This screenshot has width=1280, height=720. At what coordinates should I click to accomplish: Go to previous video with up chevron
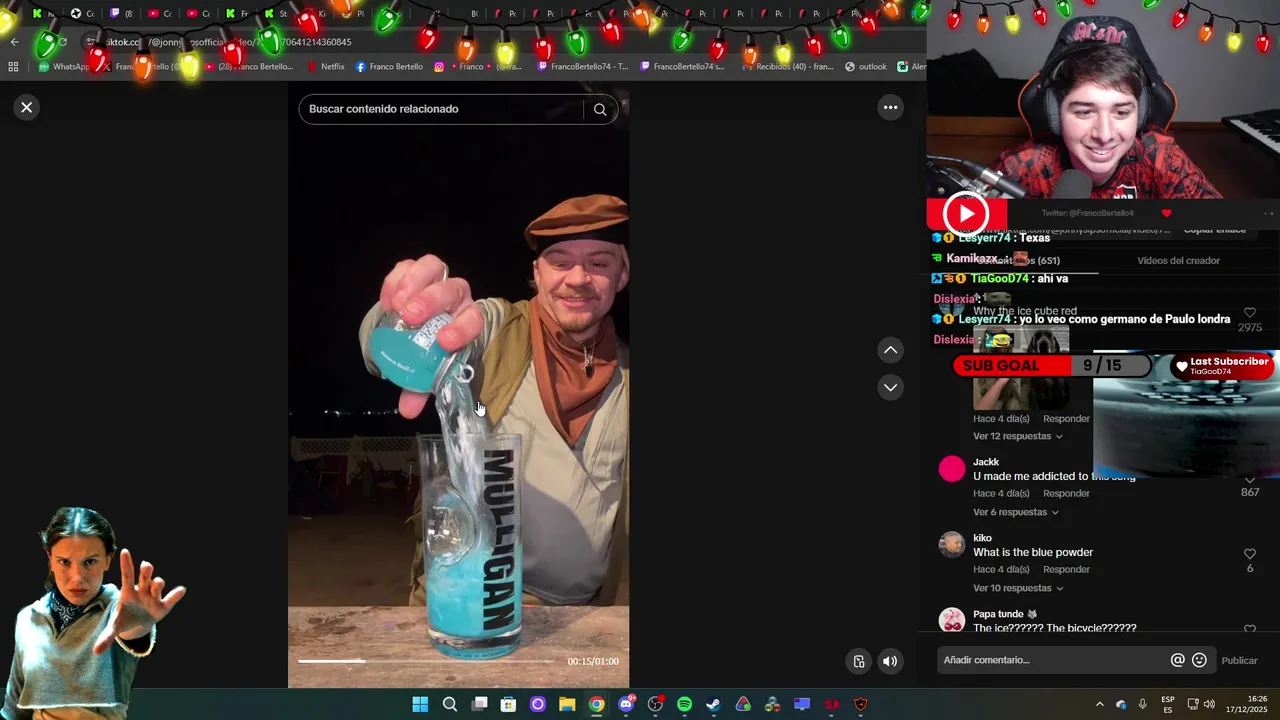coord(890,350)
